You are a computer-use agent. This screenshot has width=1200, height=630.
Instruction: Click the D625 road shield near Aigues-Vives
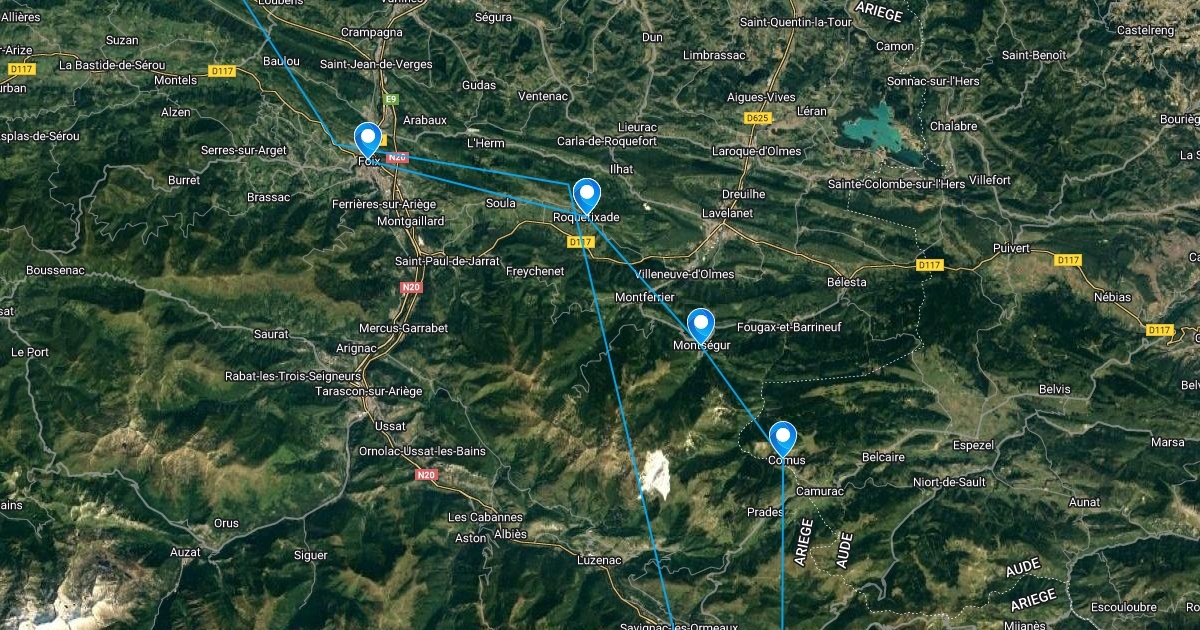point(759,118)
